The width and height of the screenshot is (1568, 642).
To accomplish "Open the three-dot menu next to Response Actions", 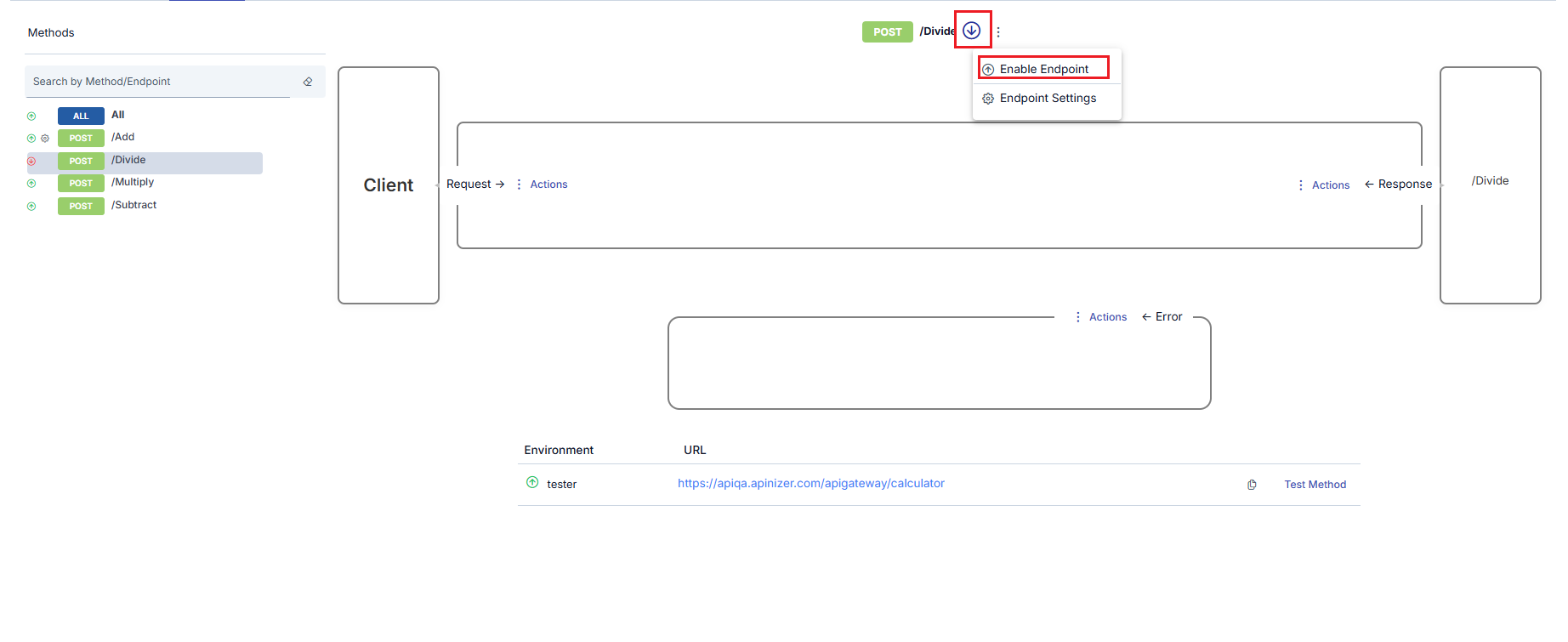I will coord(1300,185).
